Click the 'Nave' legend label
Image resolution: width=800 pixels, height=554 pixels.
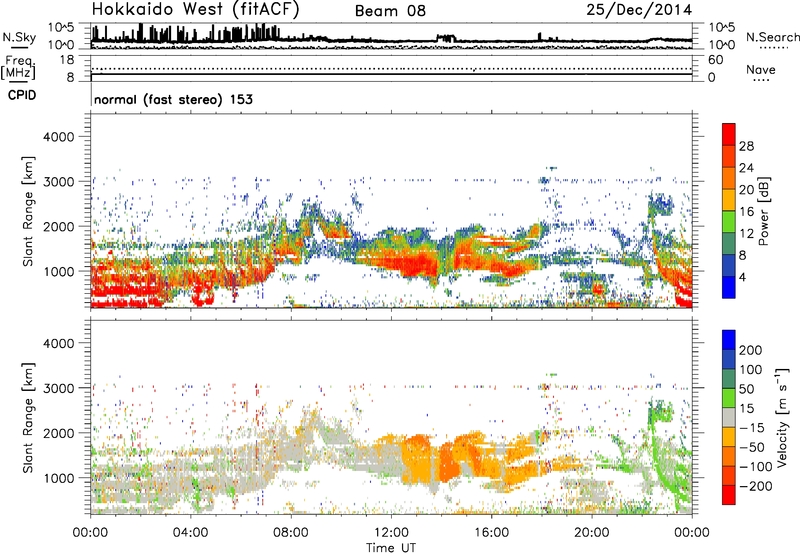[x=760, y=69]
